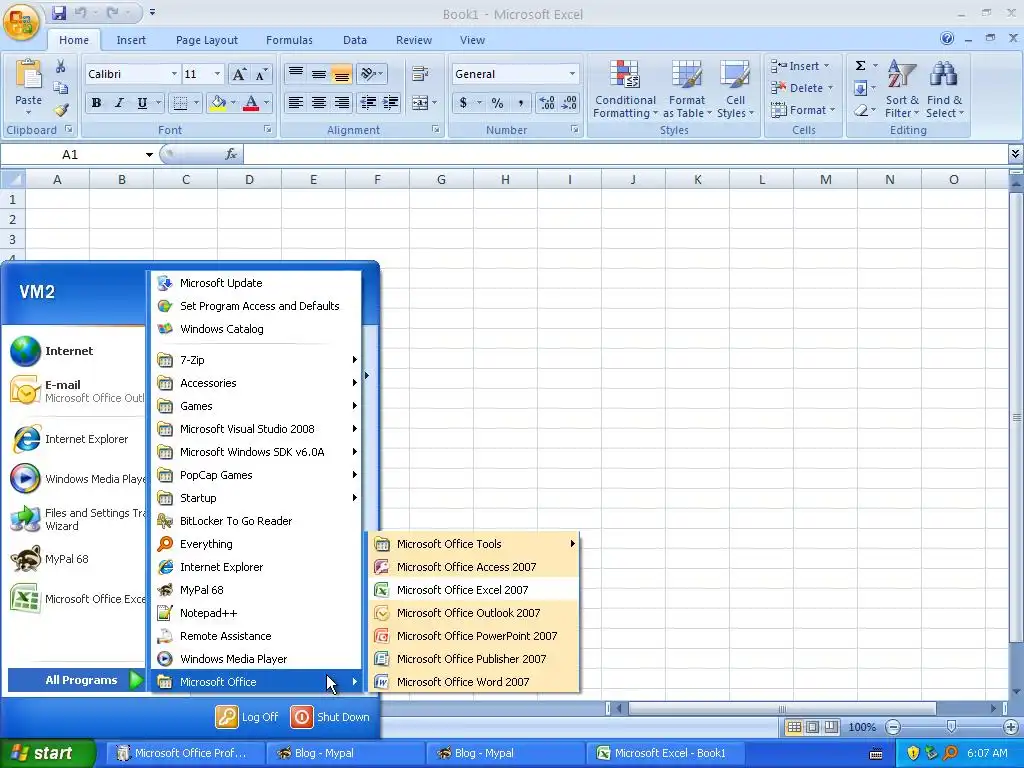
Task: Activate the Format Painter brush
Action: coord(61,110)
